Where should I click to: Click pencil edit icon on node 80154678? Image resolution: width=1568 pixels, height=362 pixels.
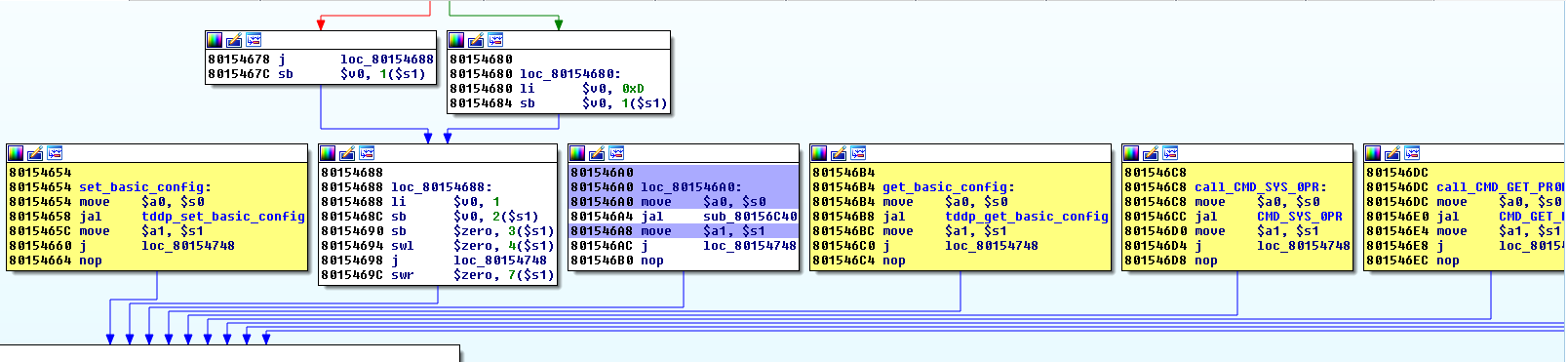pyautogui.click(x=234, y=40)
